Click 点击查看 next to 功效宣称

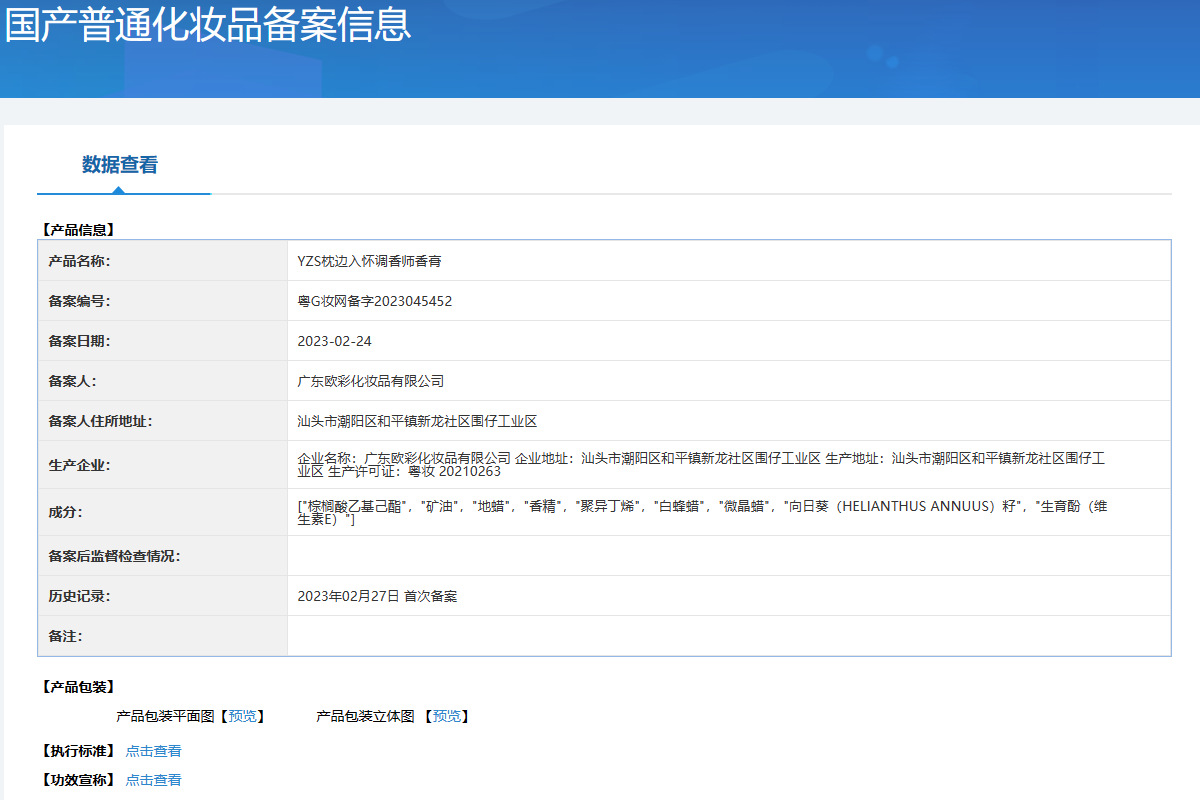pyautogui.click(x=153, y=780)
